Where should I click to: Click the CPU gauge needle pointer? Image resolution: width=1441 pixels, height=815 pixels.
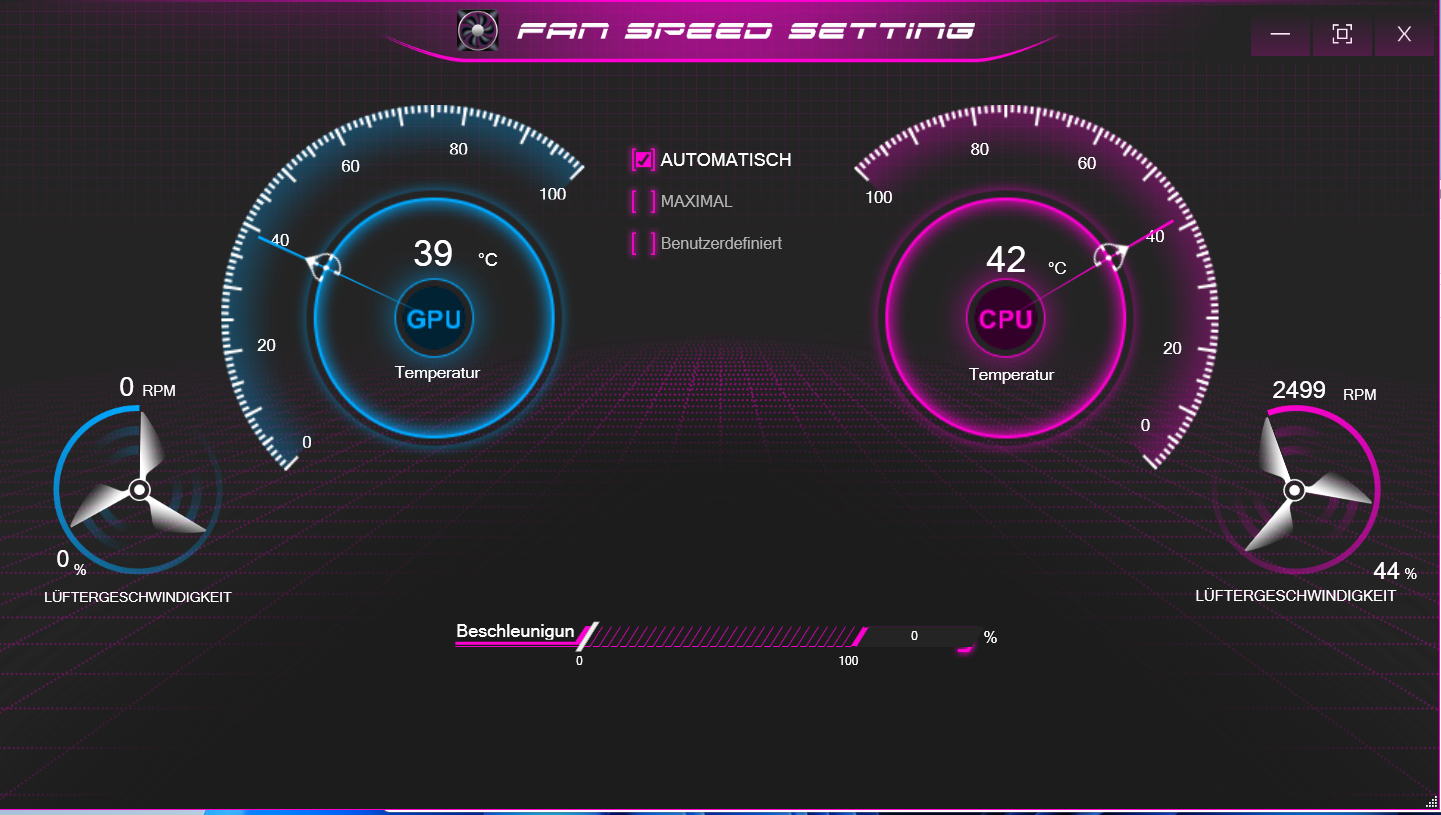pos(1110,257)
